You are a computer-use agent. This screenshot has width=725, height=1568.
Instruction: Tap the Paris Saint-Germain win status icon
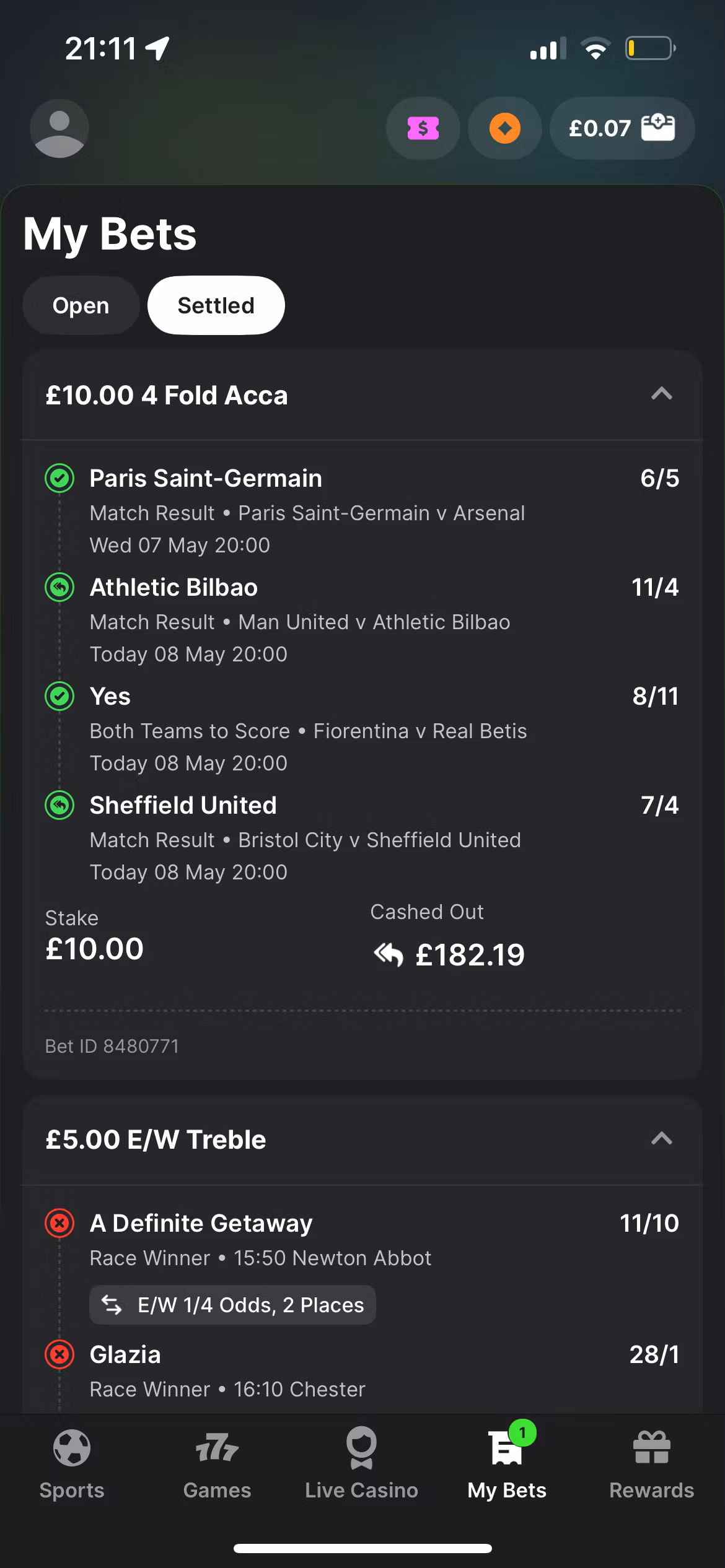(59, 478)
